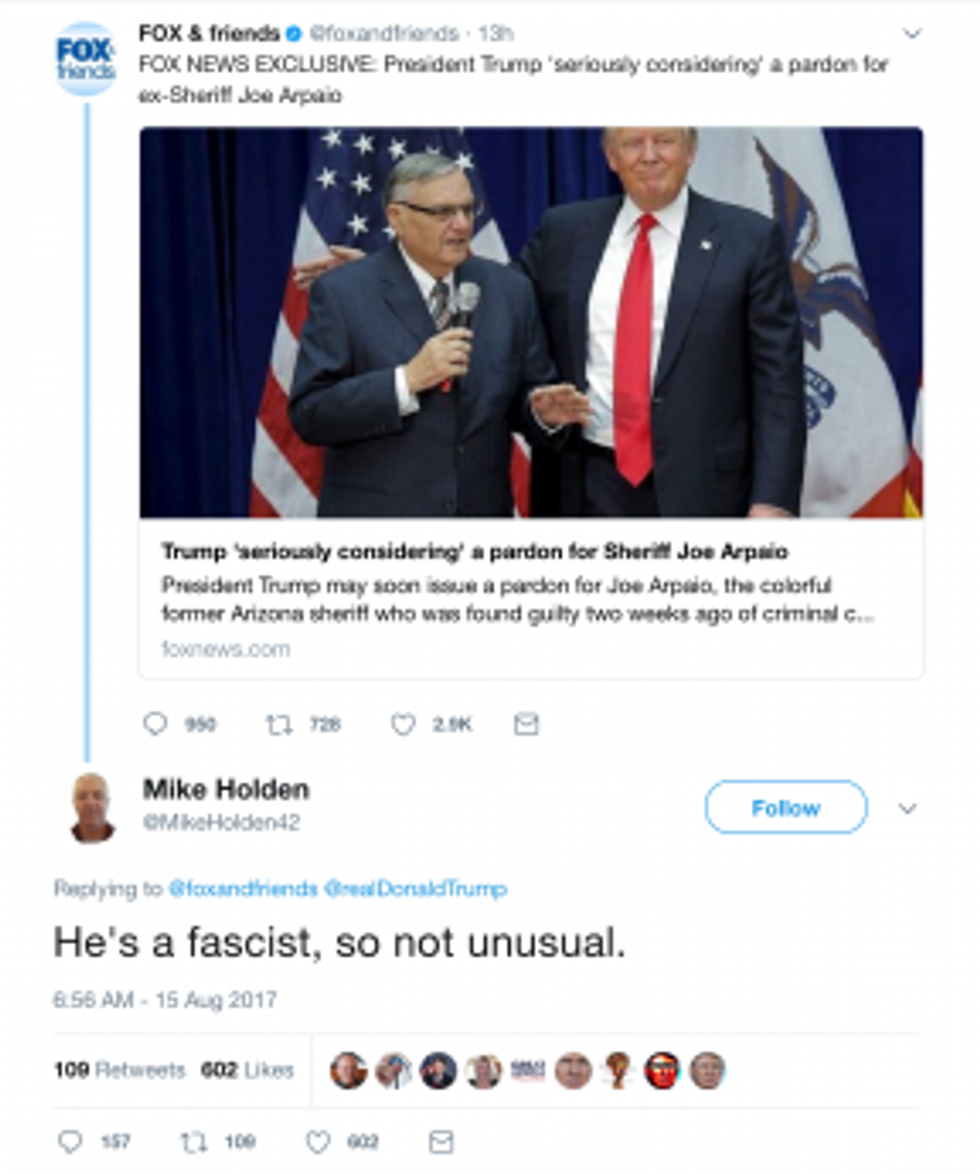The image size is (980, 1174).
Task: Send Fox tweet via direct message icon
Action: [526, 724]
